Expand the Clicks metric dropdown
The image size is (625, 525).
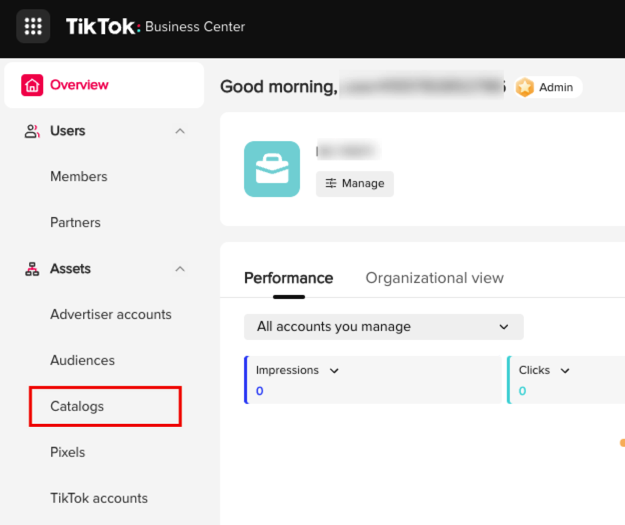point(565,371)
